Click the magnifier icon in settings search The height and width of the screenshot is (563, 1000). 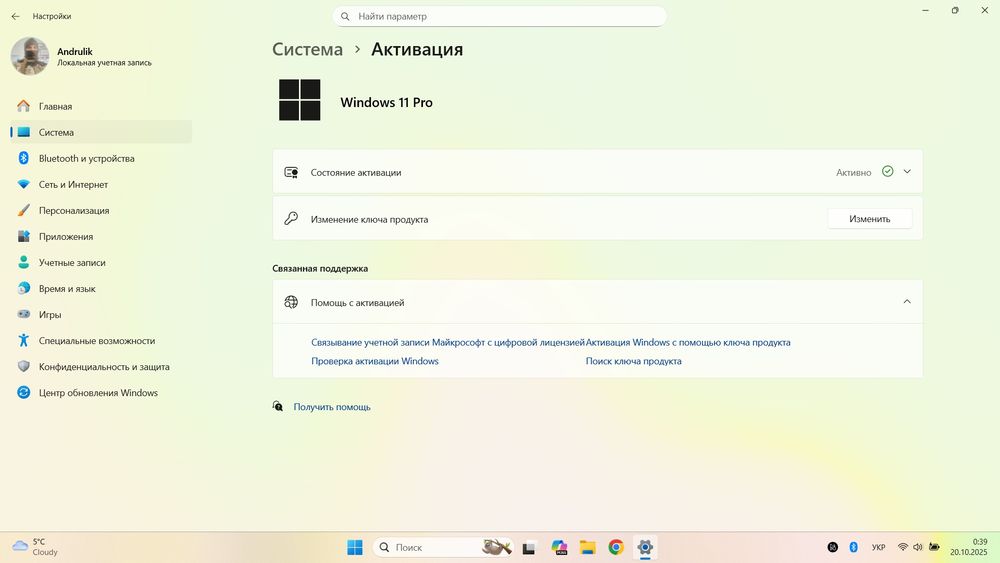[345, 17]
